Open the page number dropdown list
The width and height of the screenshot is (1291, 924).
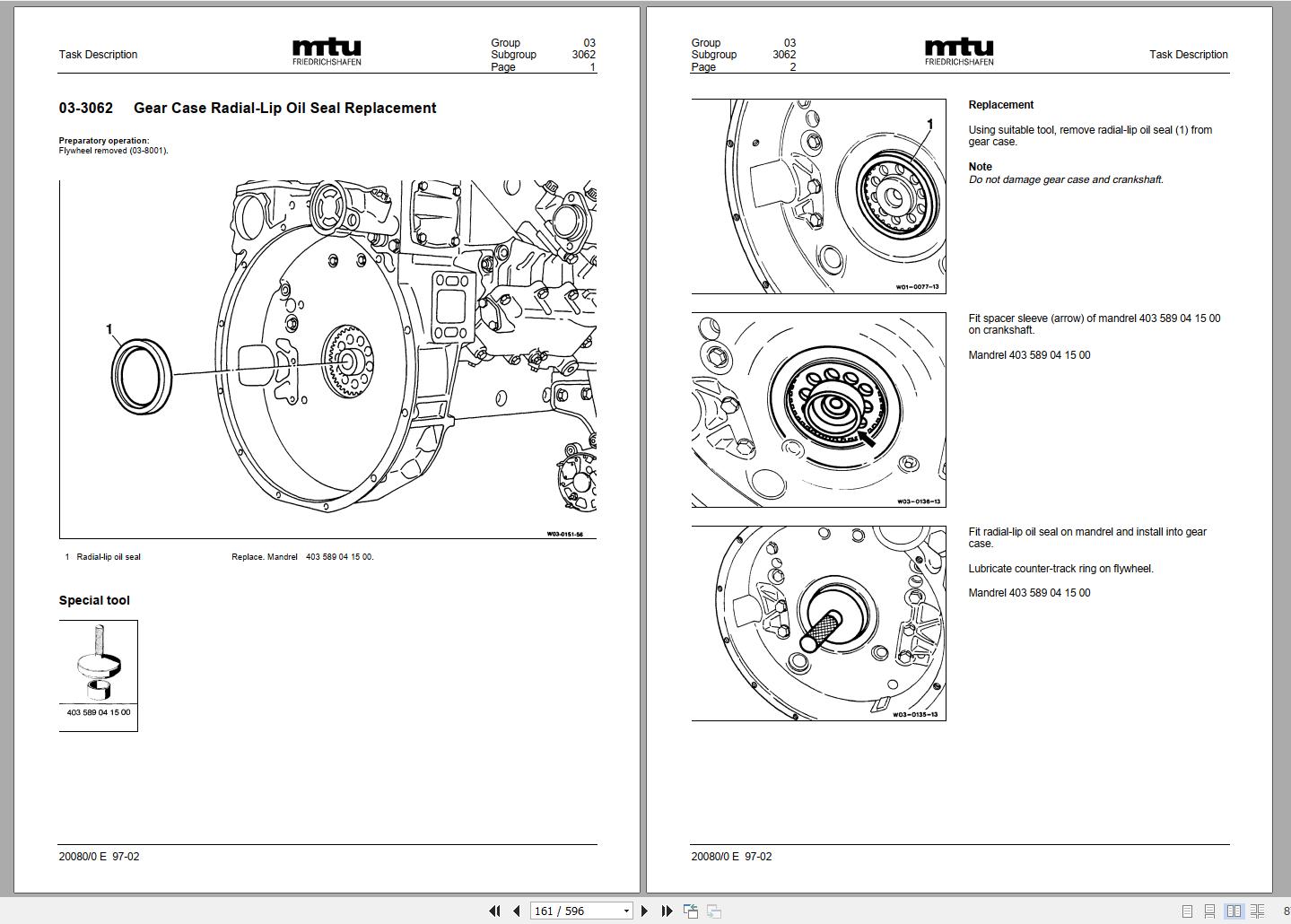click(x=625, y=911)
